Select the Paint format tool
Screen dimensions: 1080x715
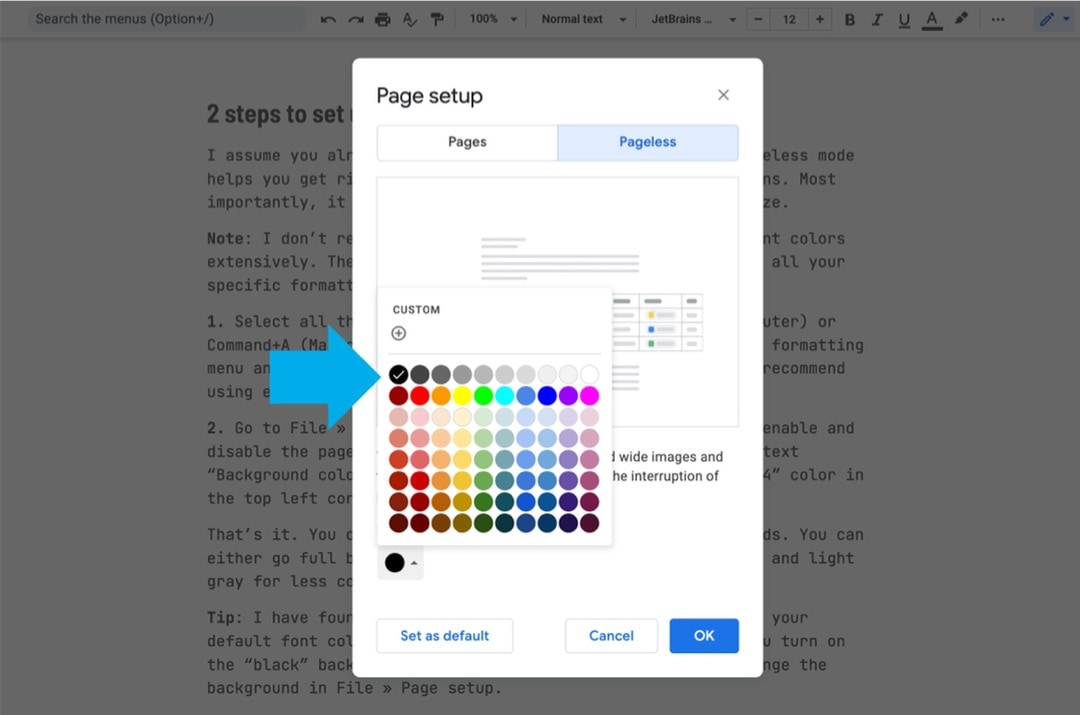437,18
